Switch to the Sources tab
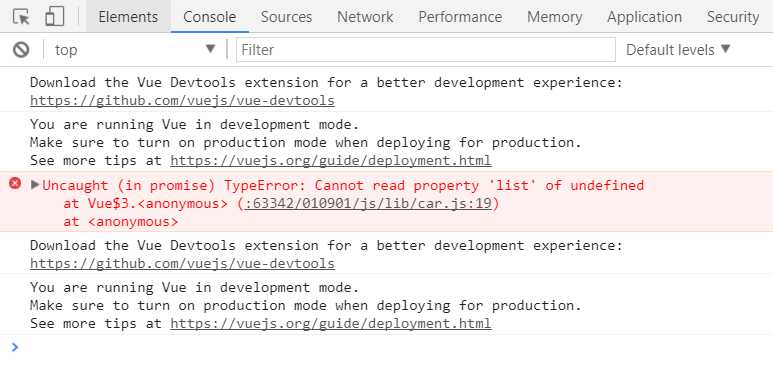This screenshot has width=773, height=384. (x=286, y=17)
